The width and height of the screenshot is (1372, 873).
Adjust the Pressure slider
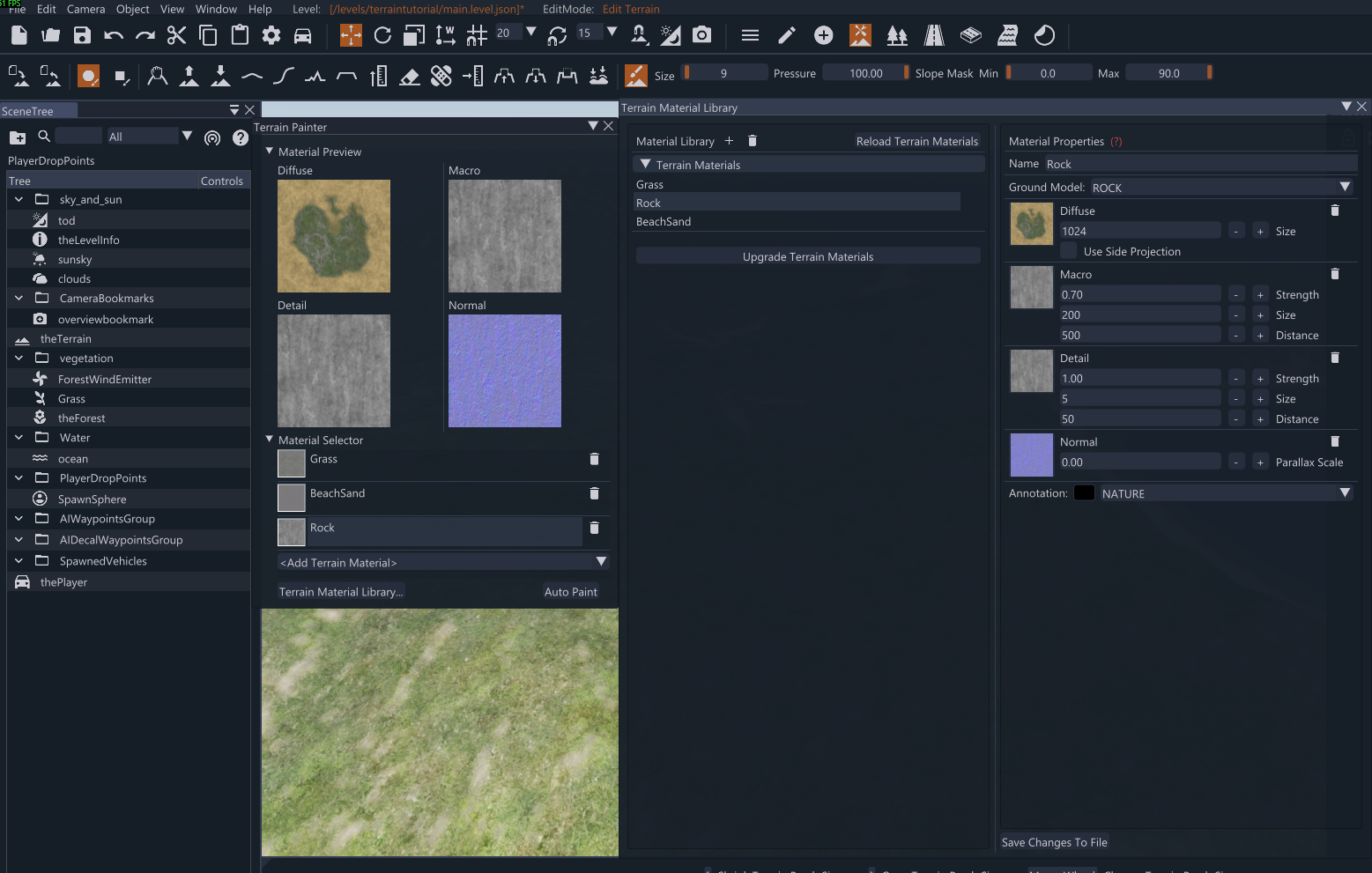[866, 73]
